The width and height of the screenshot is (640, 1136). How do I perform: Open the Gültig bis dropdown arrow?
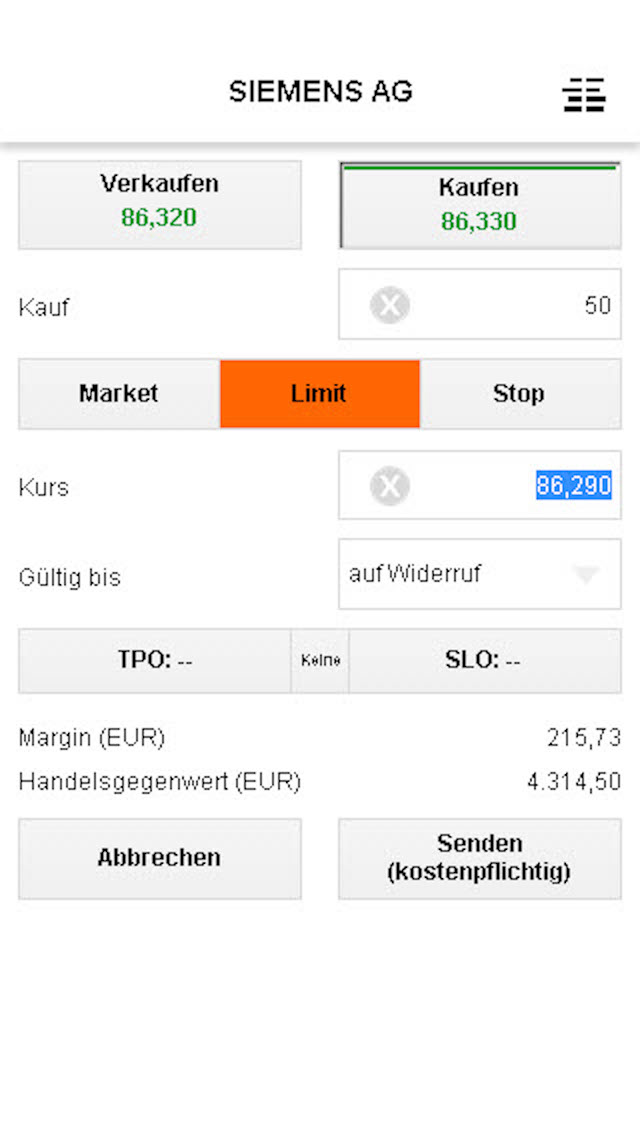coord(586,574)
